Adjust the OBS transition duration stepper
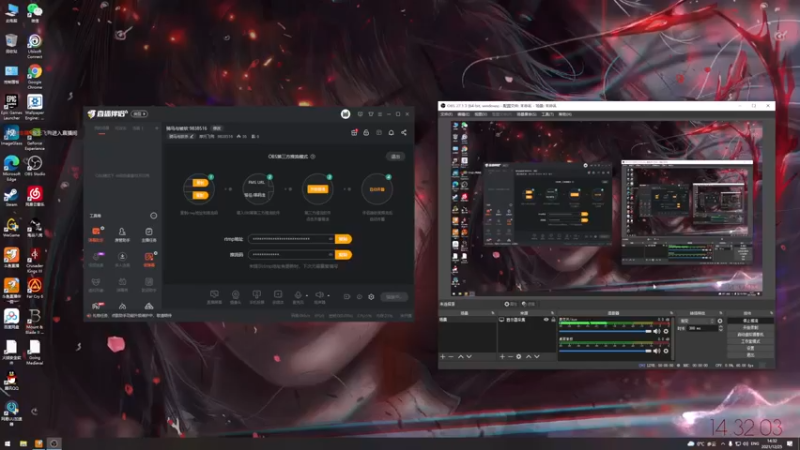Screen dimensions: 800x450 point(720,328)
